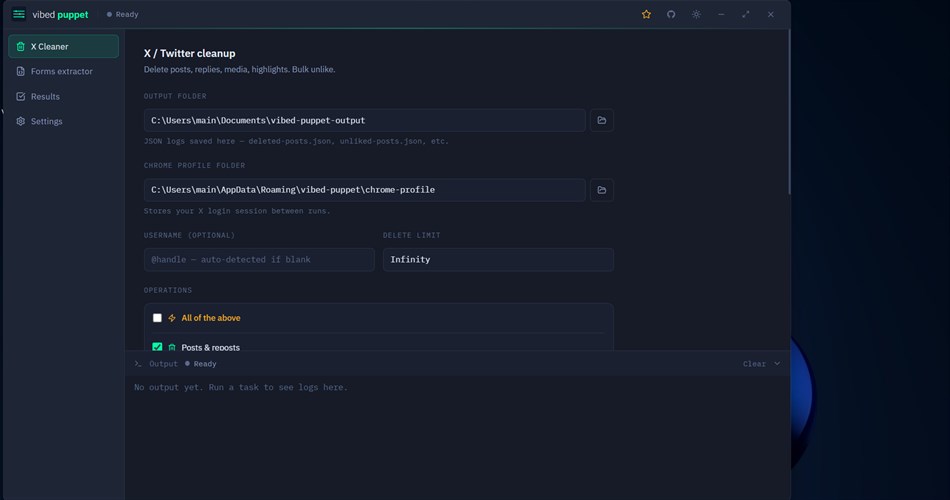Toggle the sidebar hamburger menu icon
Screen dimensions: 950x500
coord(19,14)
